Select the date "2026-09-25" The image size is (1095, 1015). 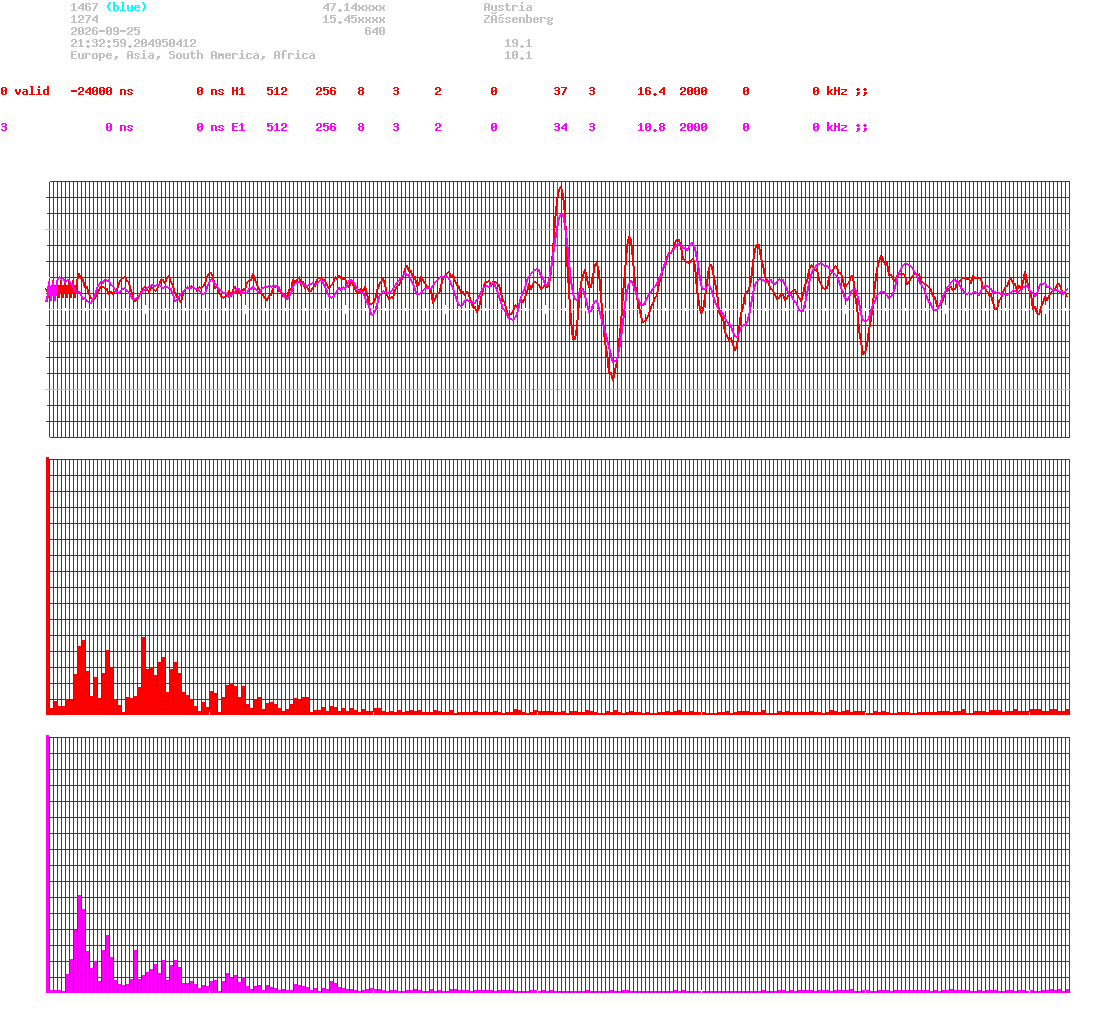105,31
